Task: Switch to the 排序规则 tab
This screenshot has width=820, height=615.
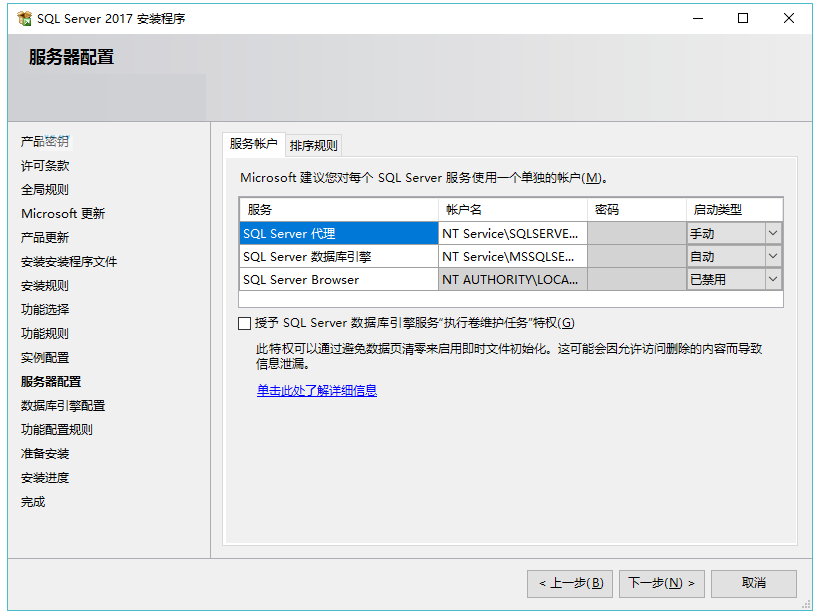Action: 313,145
